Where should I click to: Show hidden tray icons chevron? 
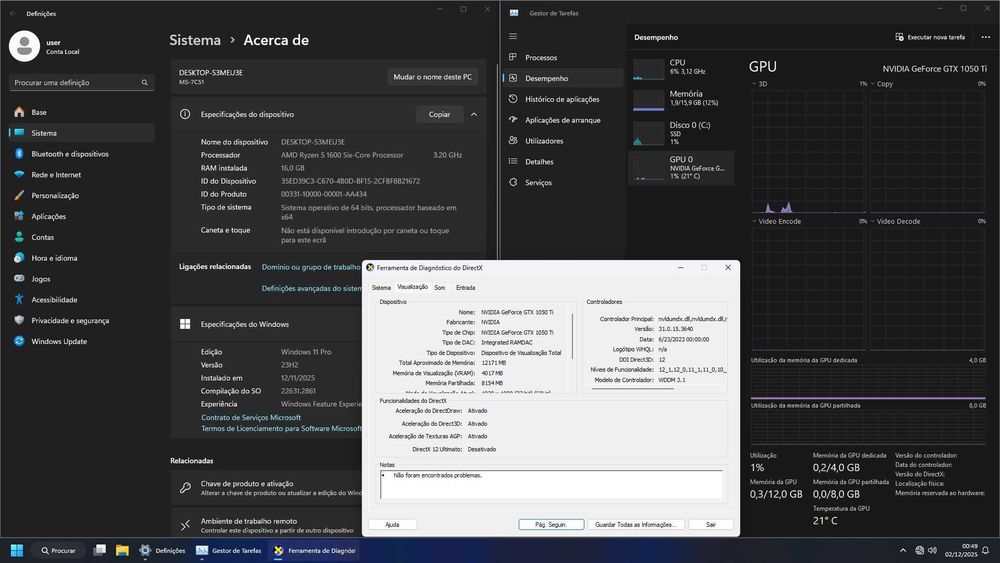click(902, 550)
